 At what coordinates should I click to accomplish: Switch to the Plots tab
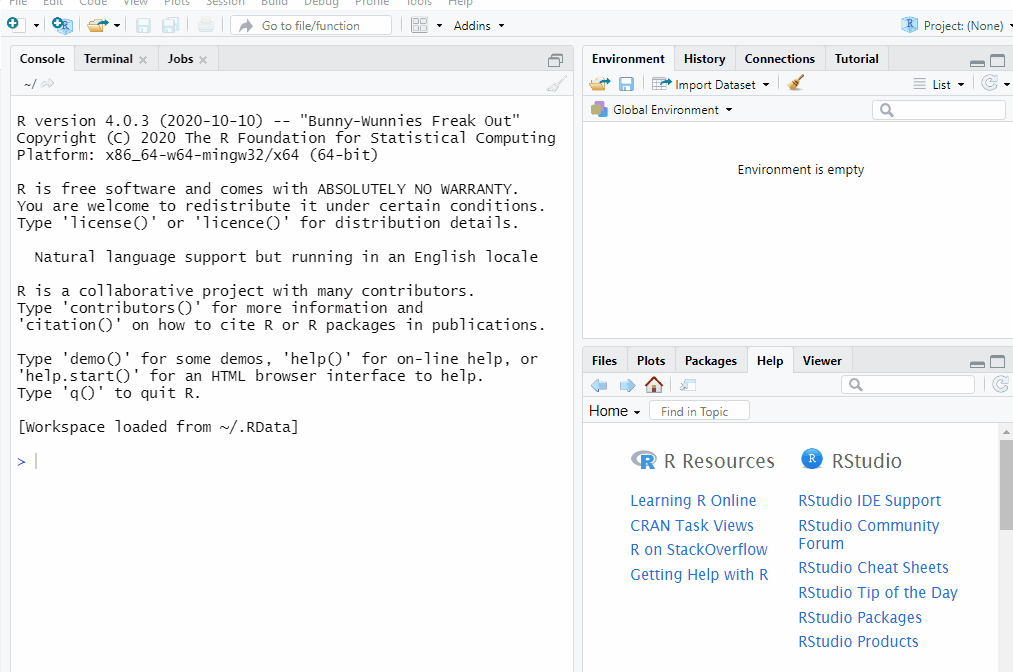click(x=651, y=361)
